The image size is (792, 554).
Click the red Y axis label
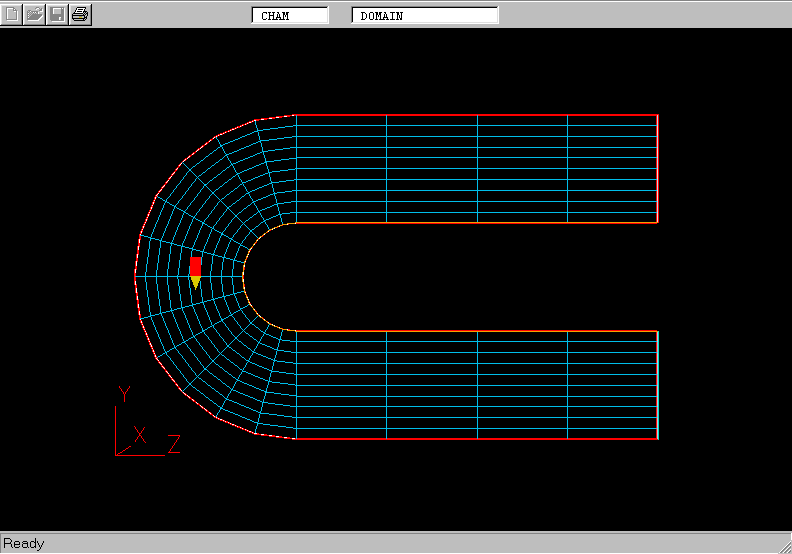(x=124, y=393)
